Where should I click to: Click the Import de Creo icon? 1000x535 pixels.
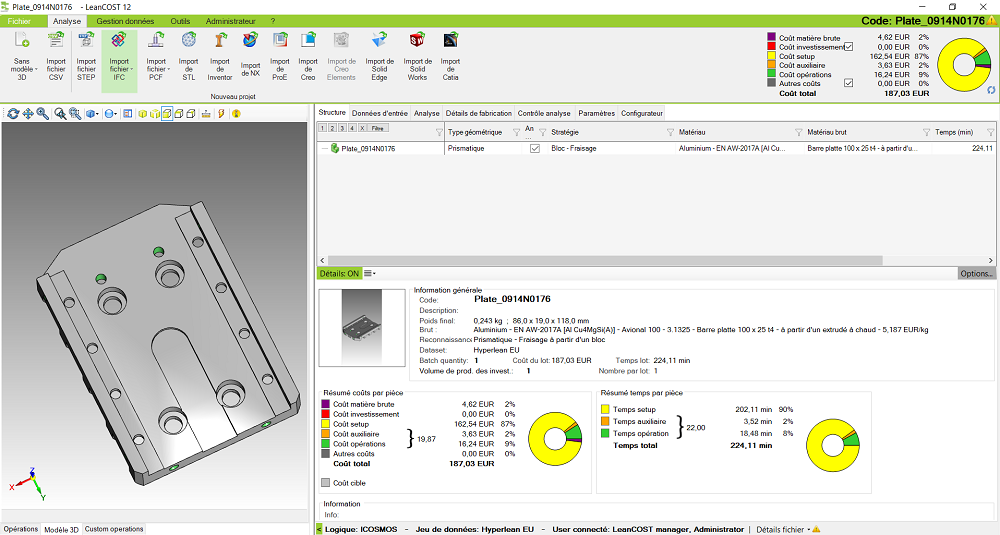coord(308,41)
